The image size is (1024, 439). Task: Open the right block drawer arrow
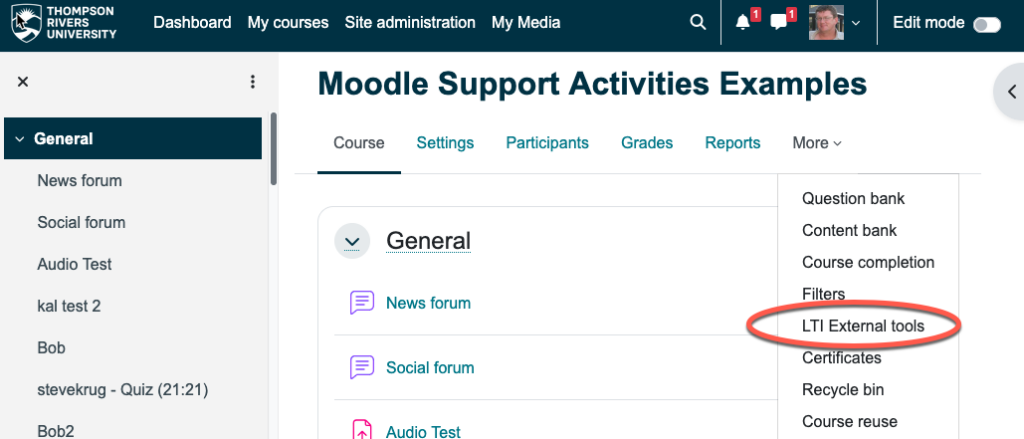(1012, 91)
